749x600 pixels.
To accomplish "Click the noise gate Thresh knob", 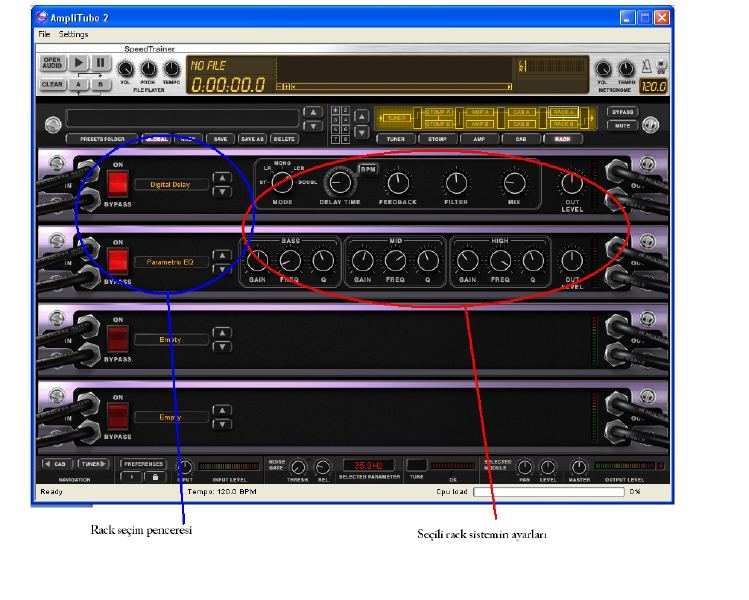I will pos(297,467).
